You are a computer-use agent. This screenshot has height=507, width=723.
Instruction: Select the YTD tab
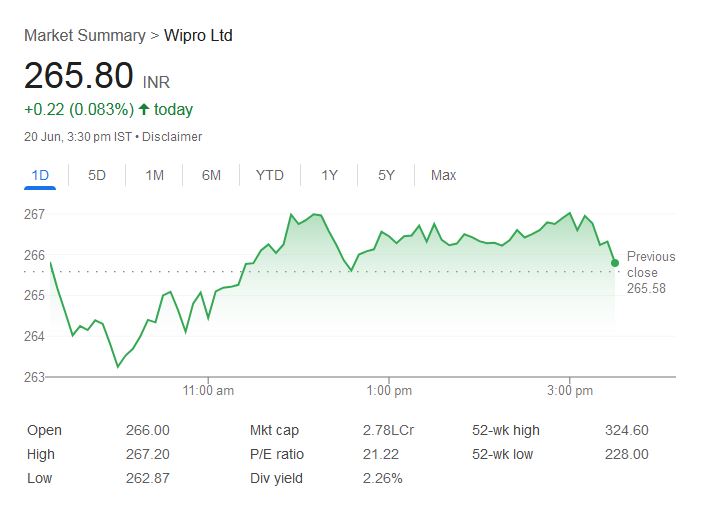(269, 175)
